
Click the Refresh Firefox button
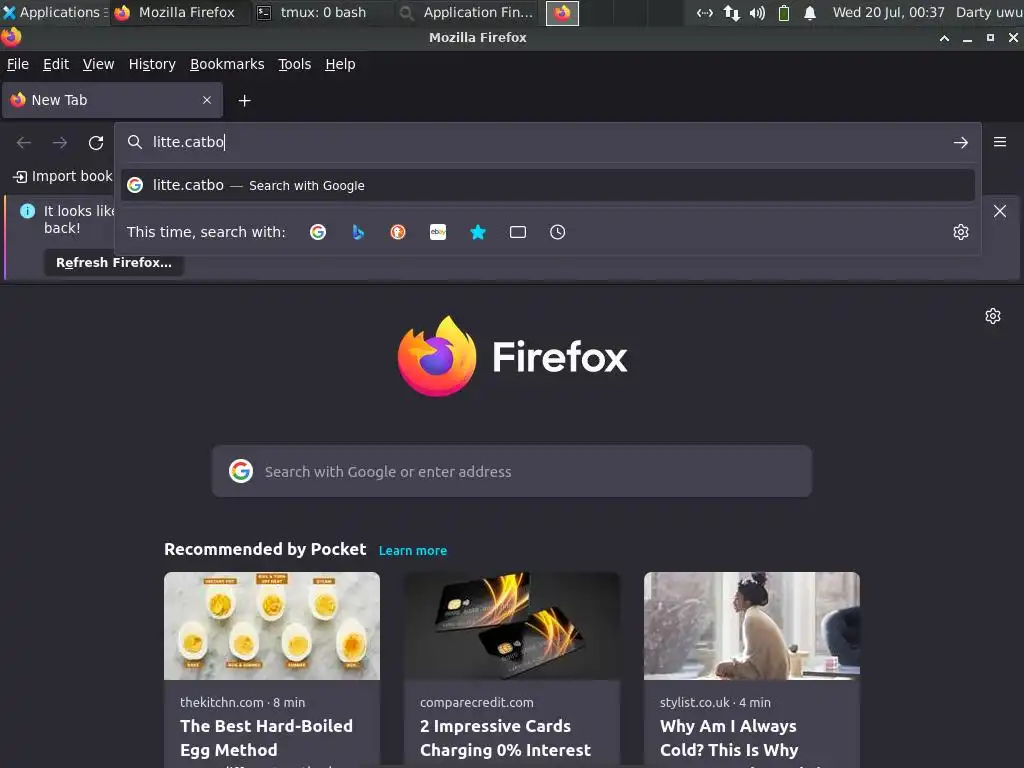[114, 263]
